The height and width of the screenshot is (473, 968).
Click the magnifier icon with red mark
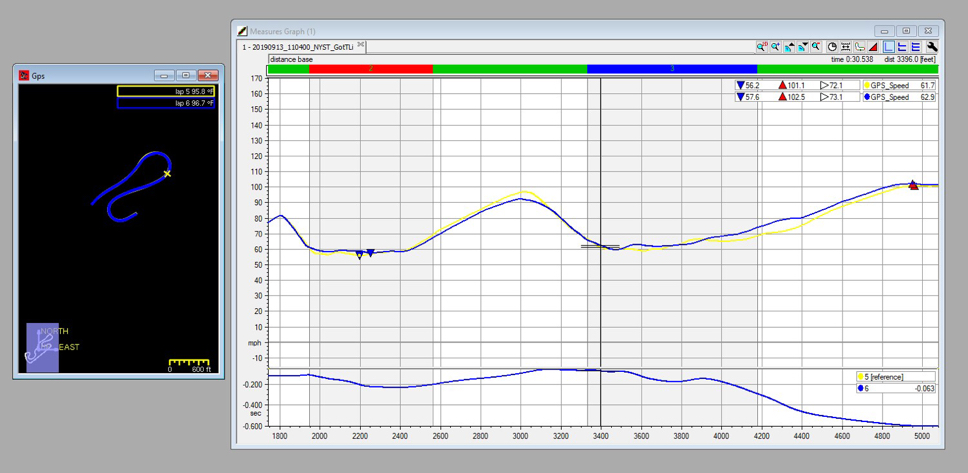pos(816,46)
